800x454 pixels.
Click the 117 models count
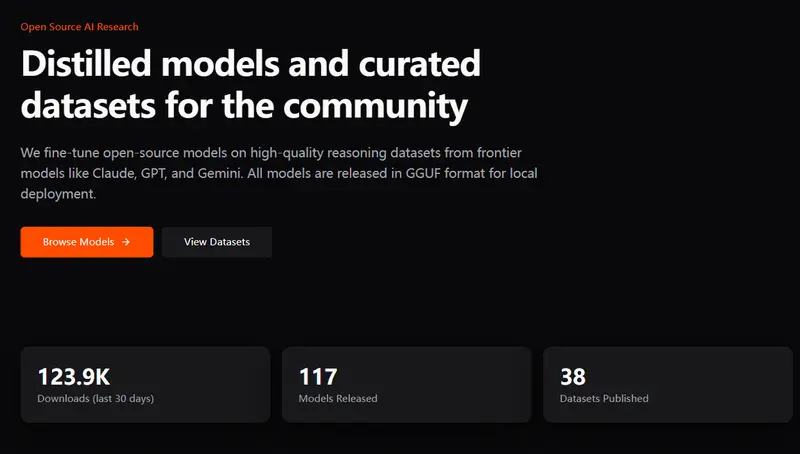point(318,376)
